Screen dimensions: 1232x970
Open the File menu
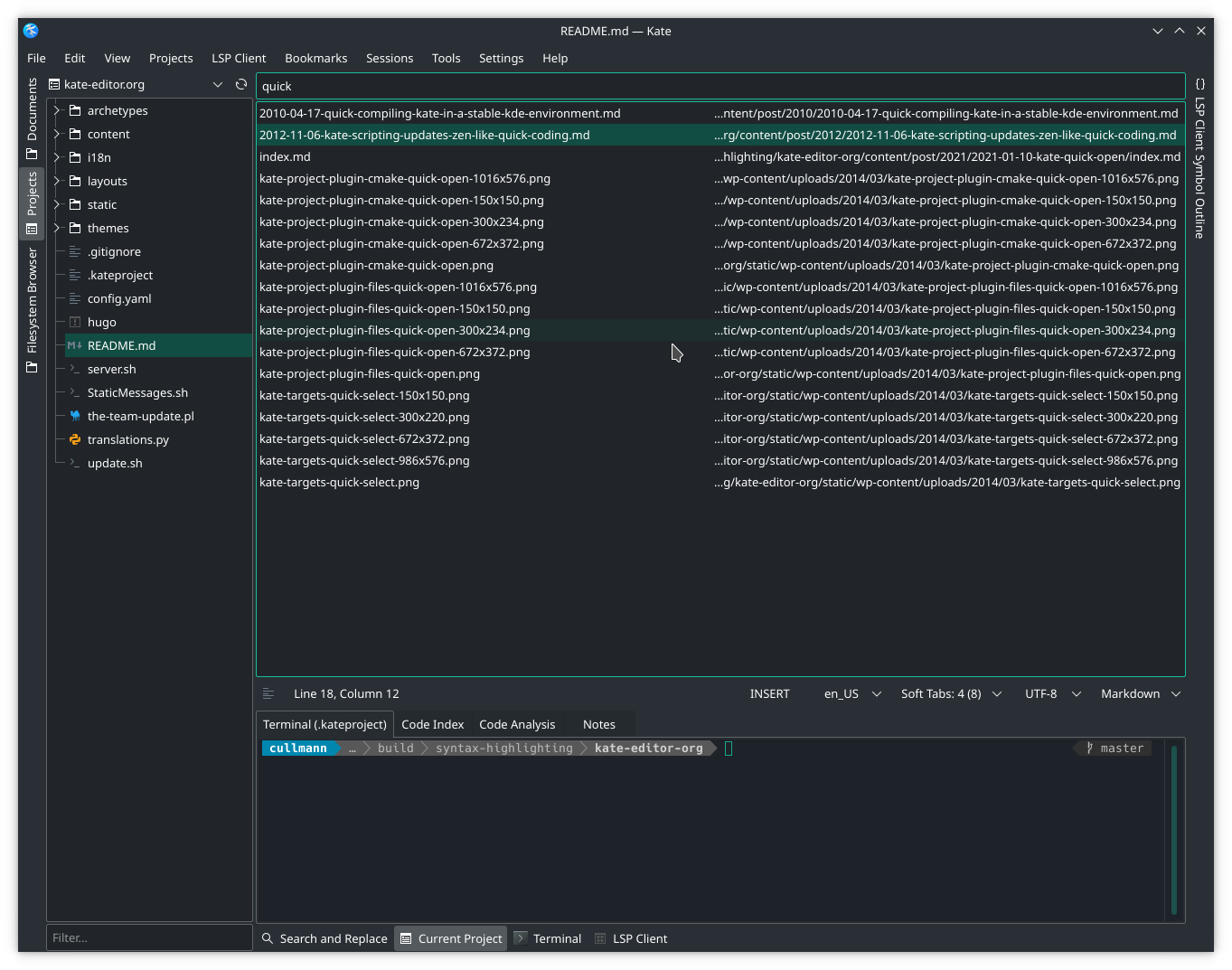coord(36,58)
